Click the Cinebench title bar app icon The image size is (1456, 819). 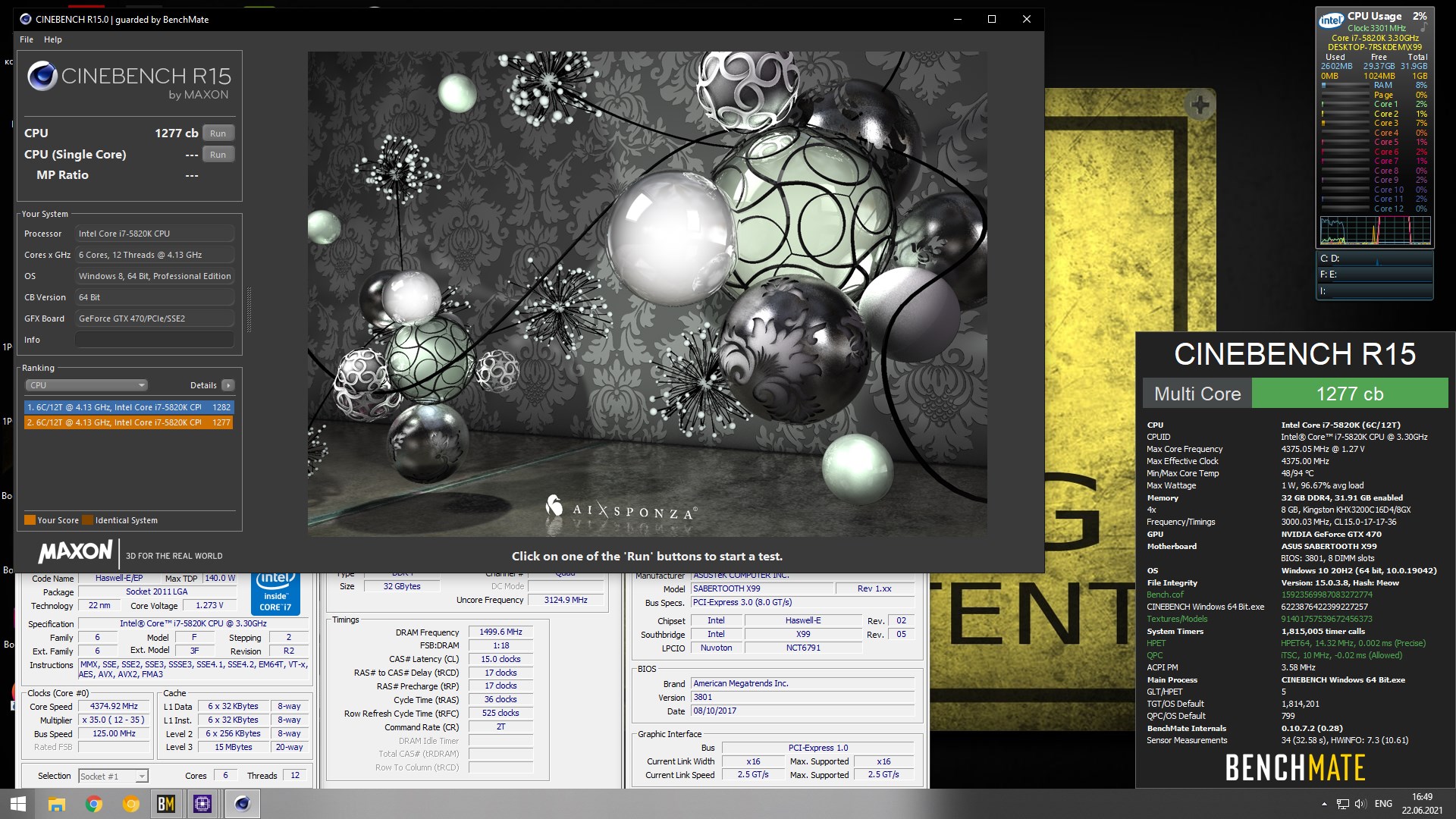[x=25, y=20]
